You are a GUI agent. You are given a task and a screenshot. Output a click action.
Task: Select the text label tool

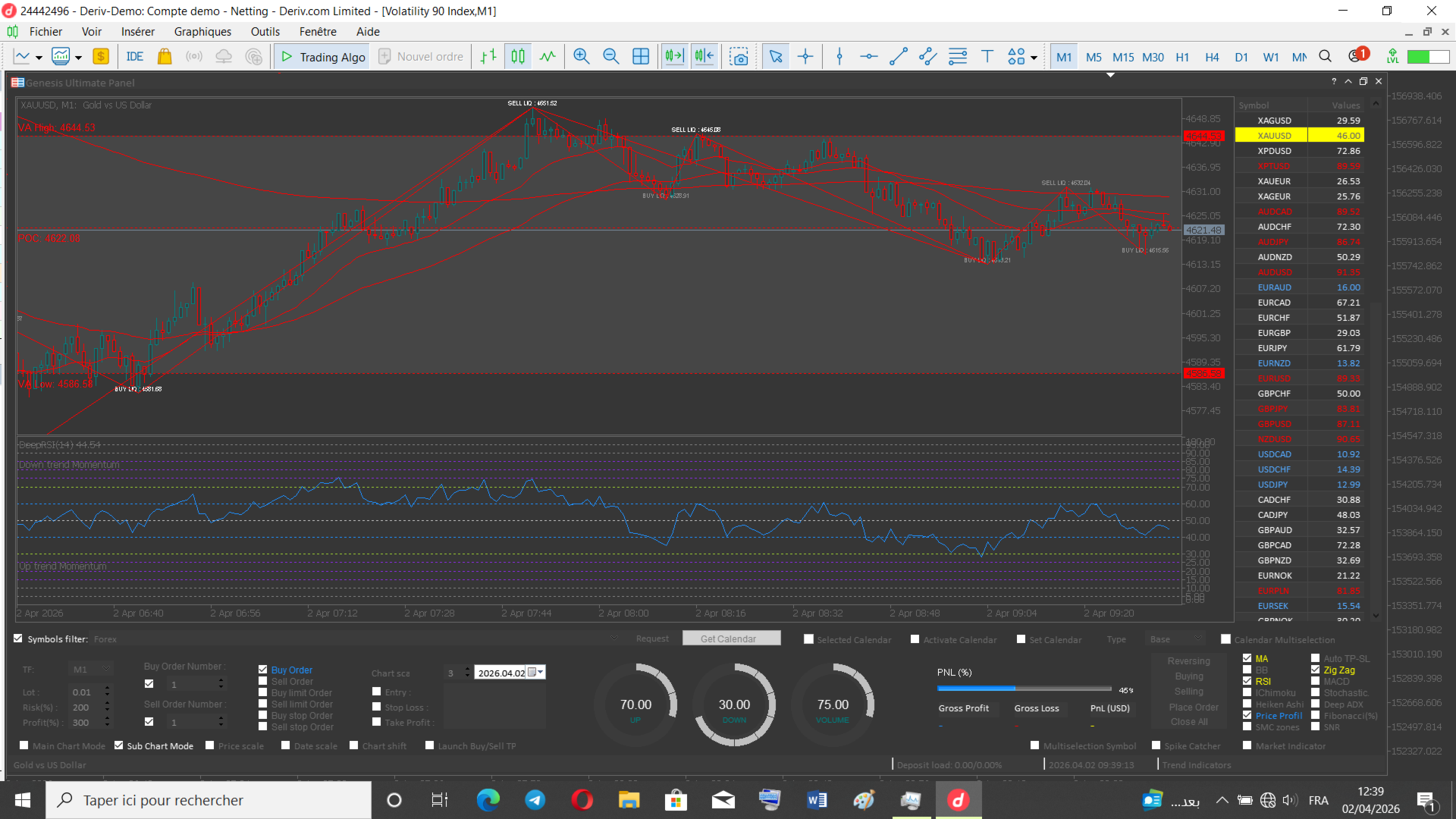click(x=987, y=57)
